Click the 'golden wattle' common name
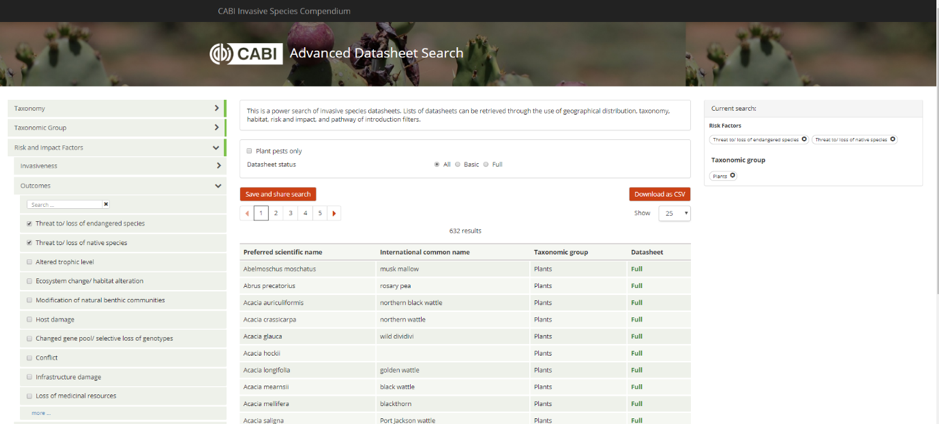This screenshot has width=939, height=424. (x=399, y=370)
